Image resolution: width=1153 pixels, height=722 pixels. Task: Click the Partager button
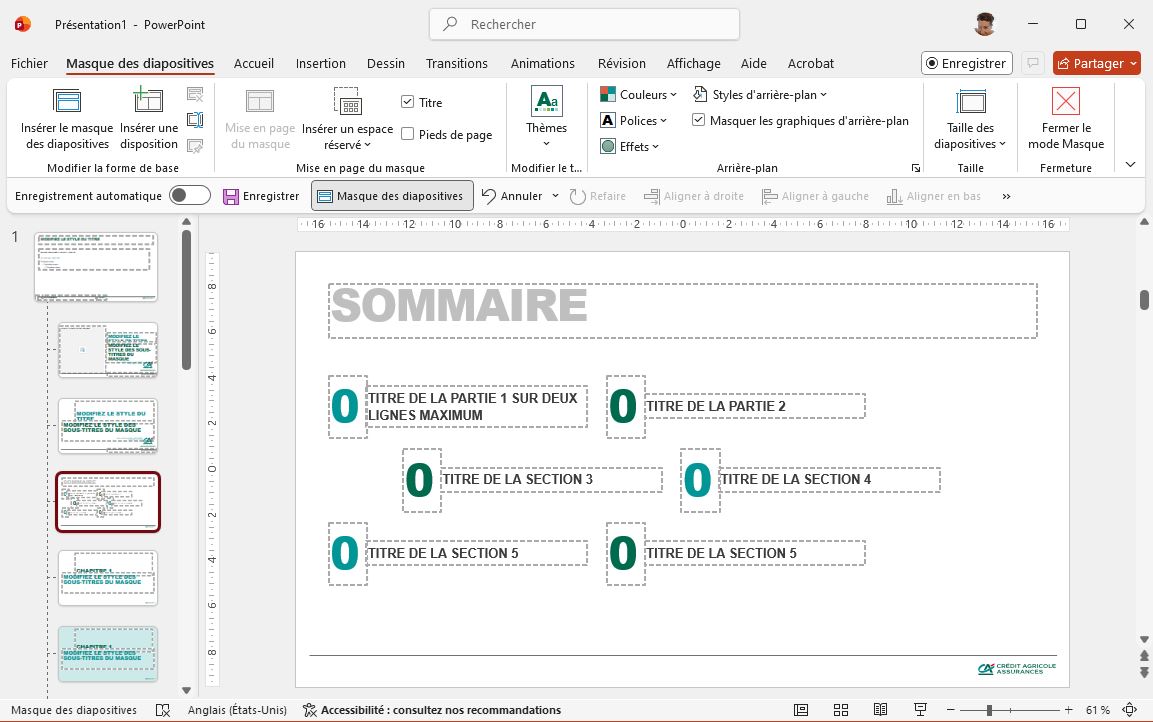click(x=1096, y=63)
